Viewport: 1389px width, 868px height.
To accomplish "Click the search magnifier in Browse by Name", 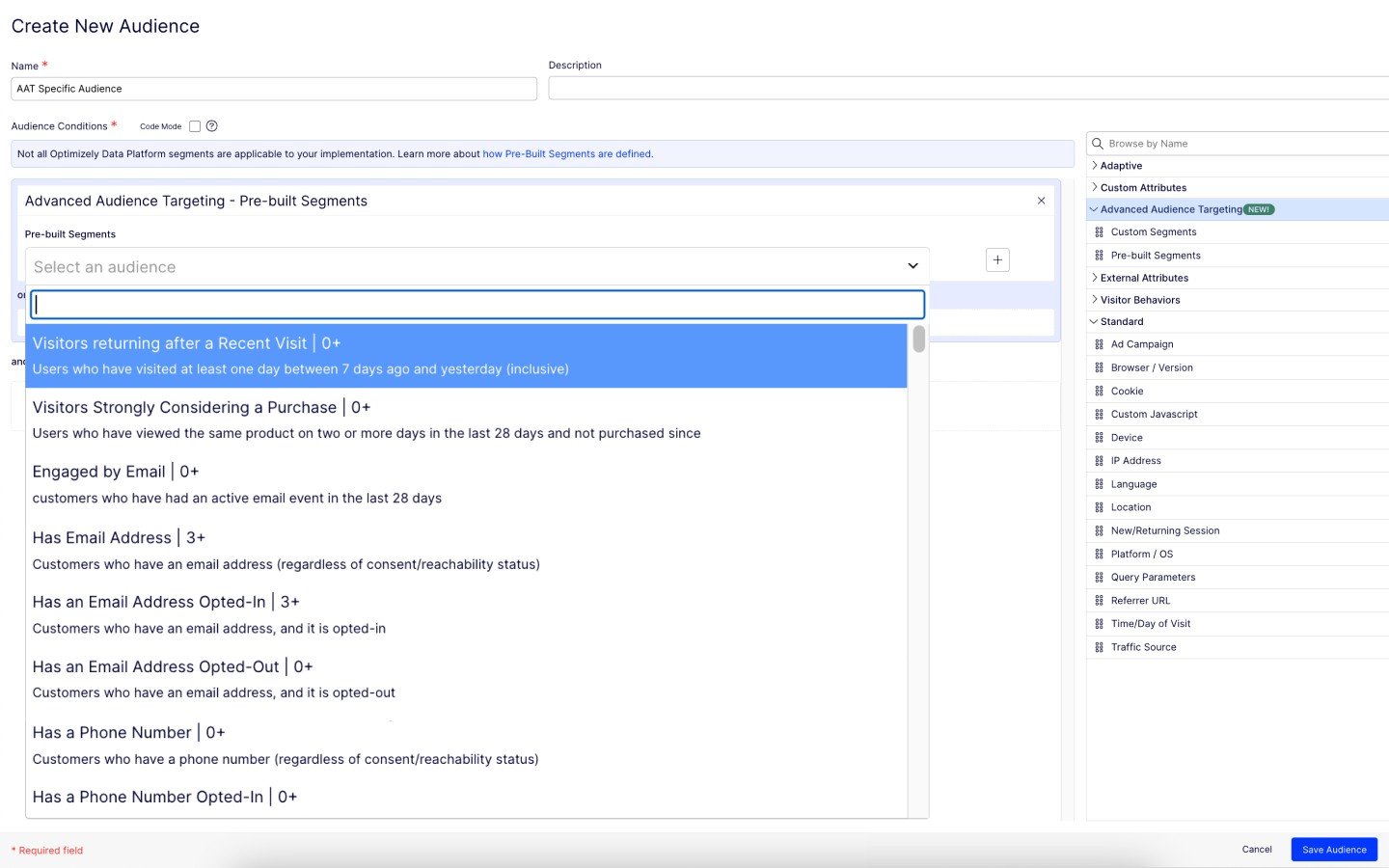I will 1097,144.
